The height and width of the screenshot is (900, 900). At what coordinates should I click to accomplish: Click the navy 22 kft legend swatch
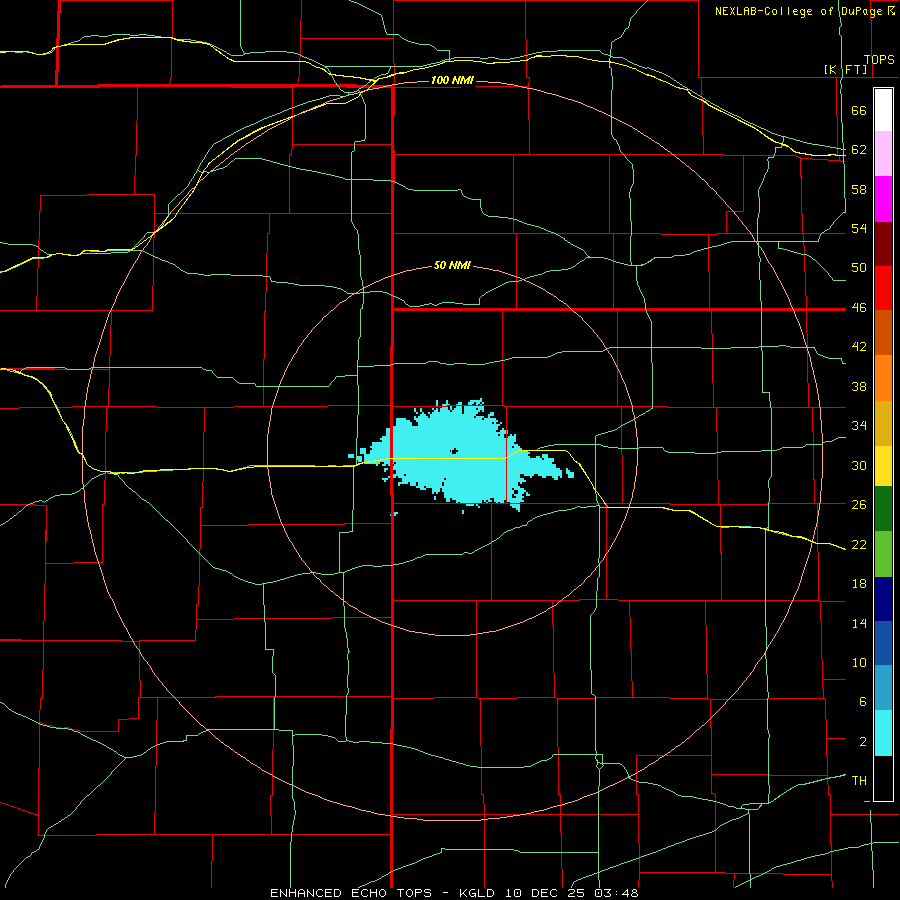(883, 599)
